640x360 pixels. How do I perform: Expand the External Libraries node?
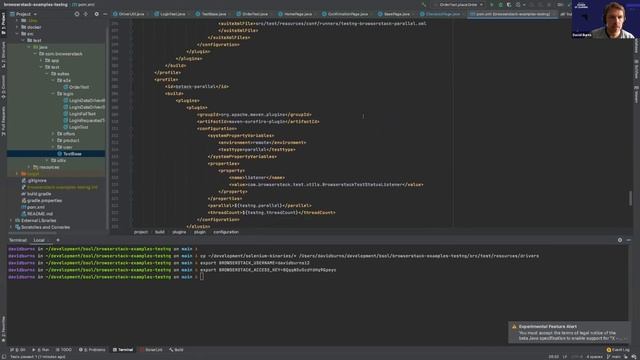pos(11,220)
